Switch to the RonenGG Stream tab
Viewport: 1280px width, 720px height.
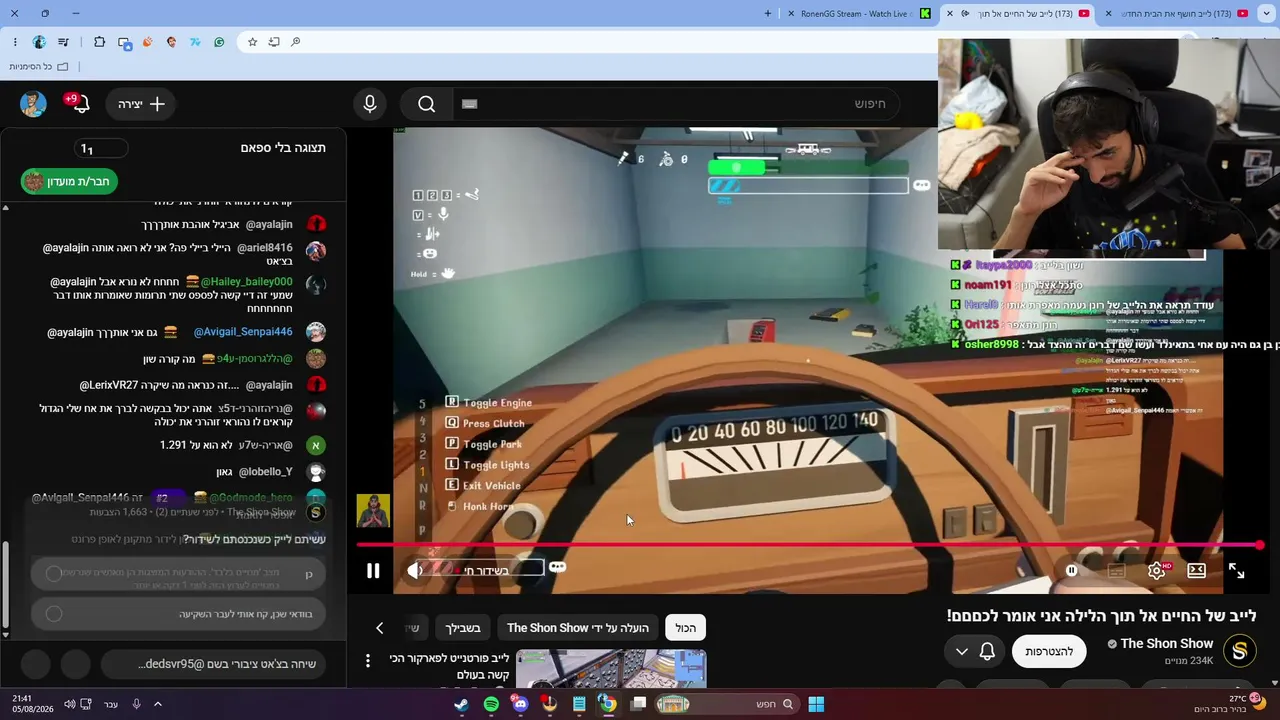[858, 13]
